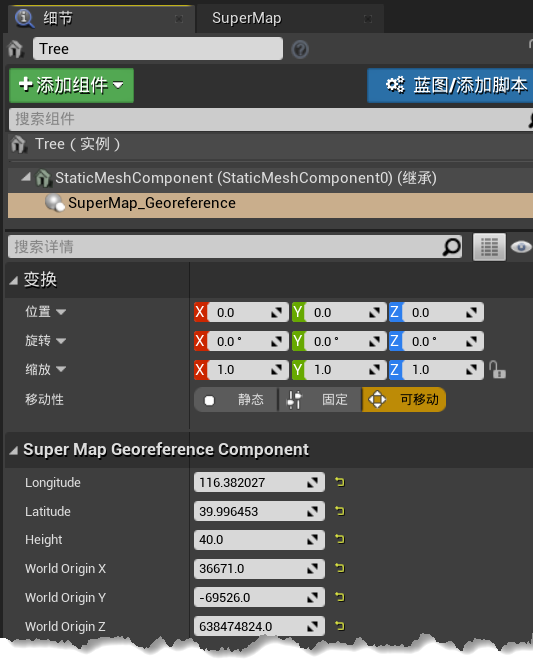Reset Longitude to default with yellow arrow
This screenshot has height=660, width=533.
click(339, 482)
